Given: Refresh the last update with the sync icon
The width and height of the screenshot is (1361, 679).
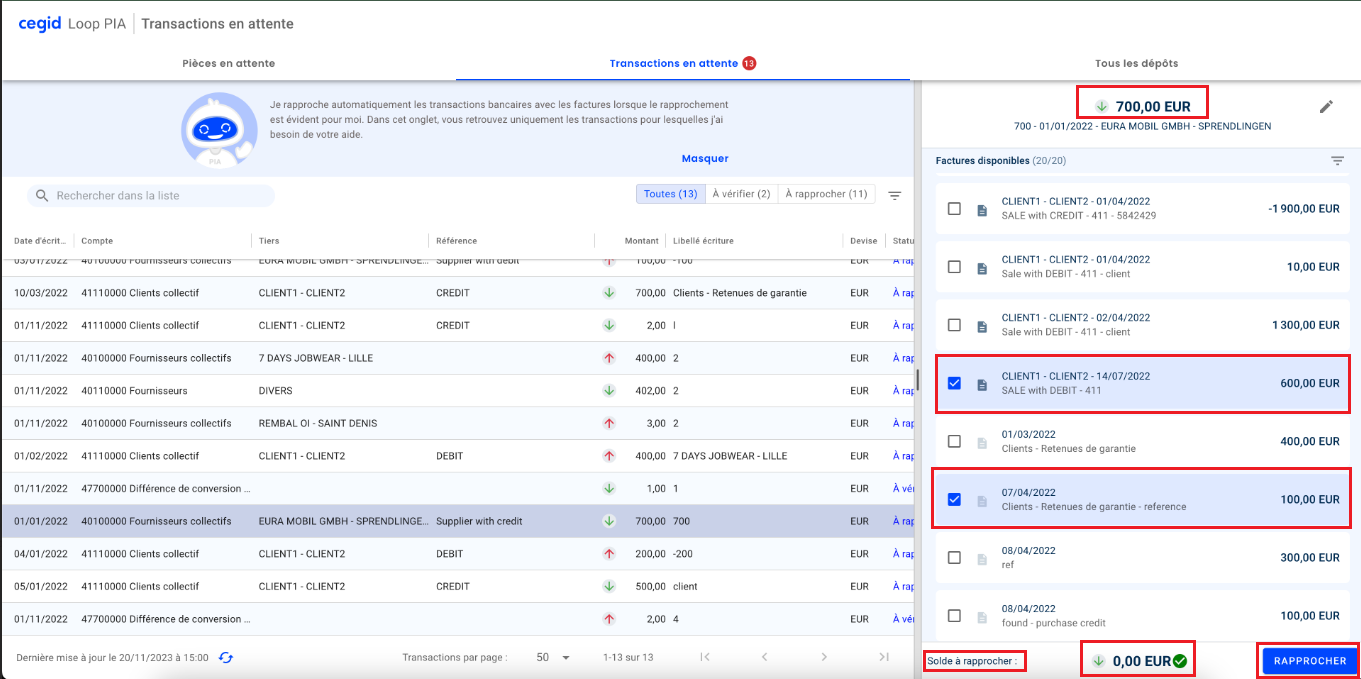Looking at the screenshot, I should (226, 657).
